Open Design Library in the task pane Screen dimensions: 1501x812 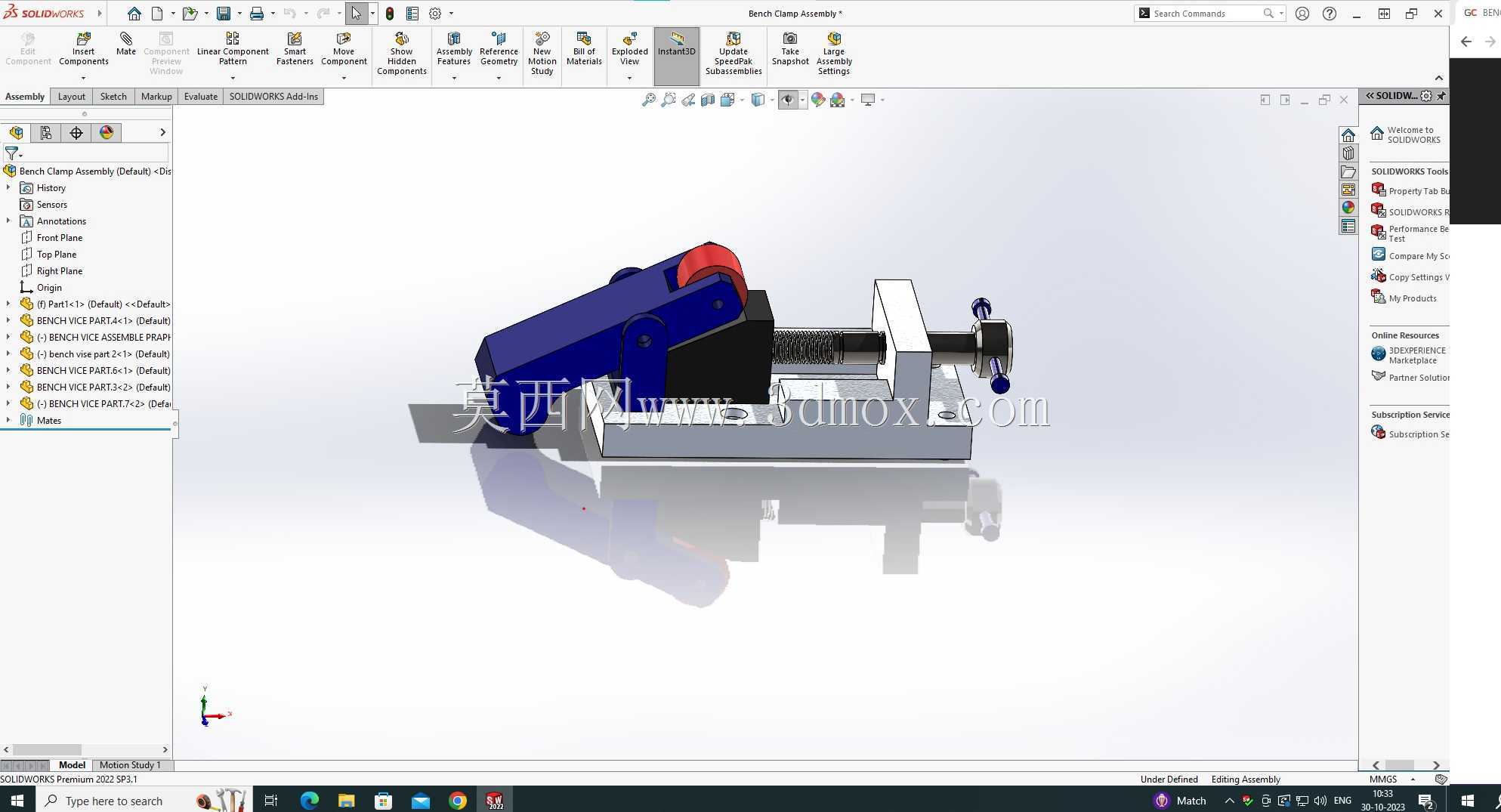(1348, 153)
